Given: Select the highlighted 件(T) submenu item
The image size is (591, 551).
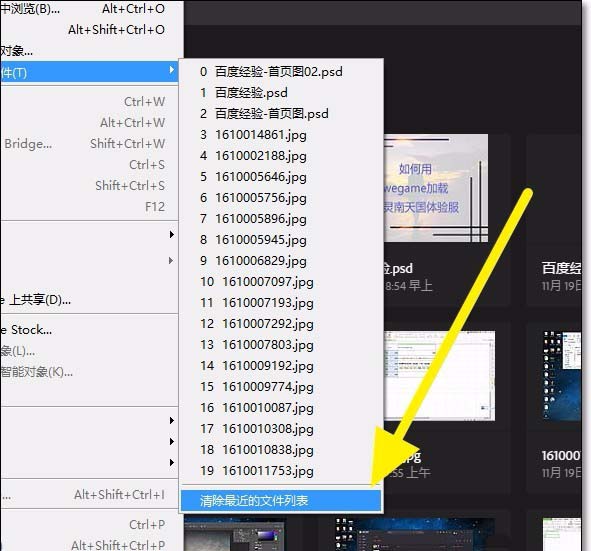Looking at the screenshot, I should pos(89,72).
